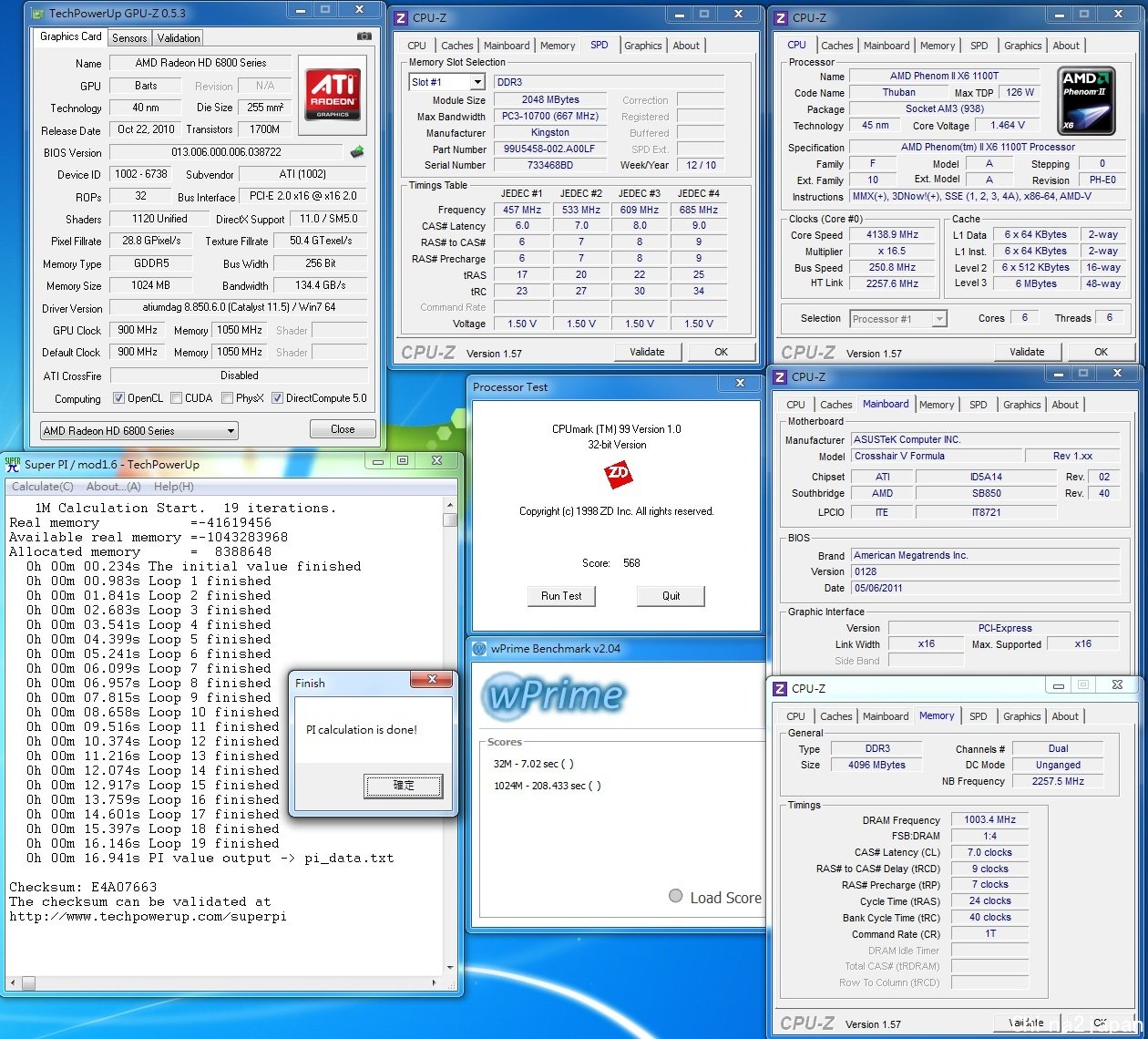Click the AMD Phenom II X6 logo
The height and width of the screenshot is (1039, 1148).
[x=1086, y=100]
